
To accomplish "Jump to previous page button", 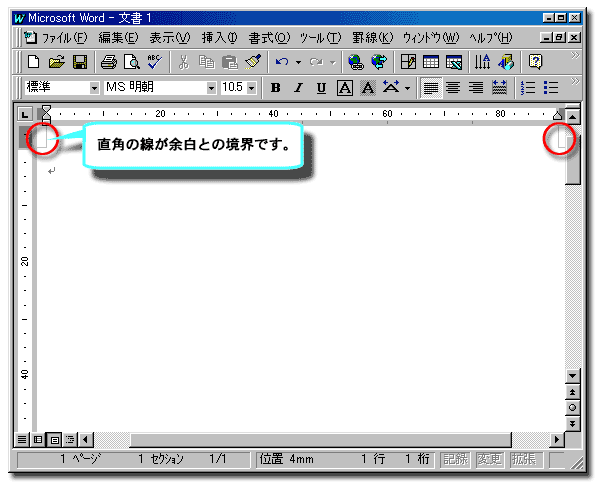I will coord(572,392).
